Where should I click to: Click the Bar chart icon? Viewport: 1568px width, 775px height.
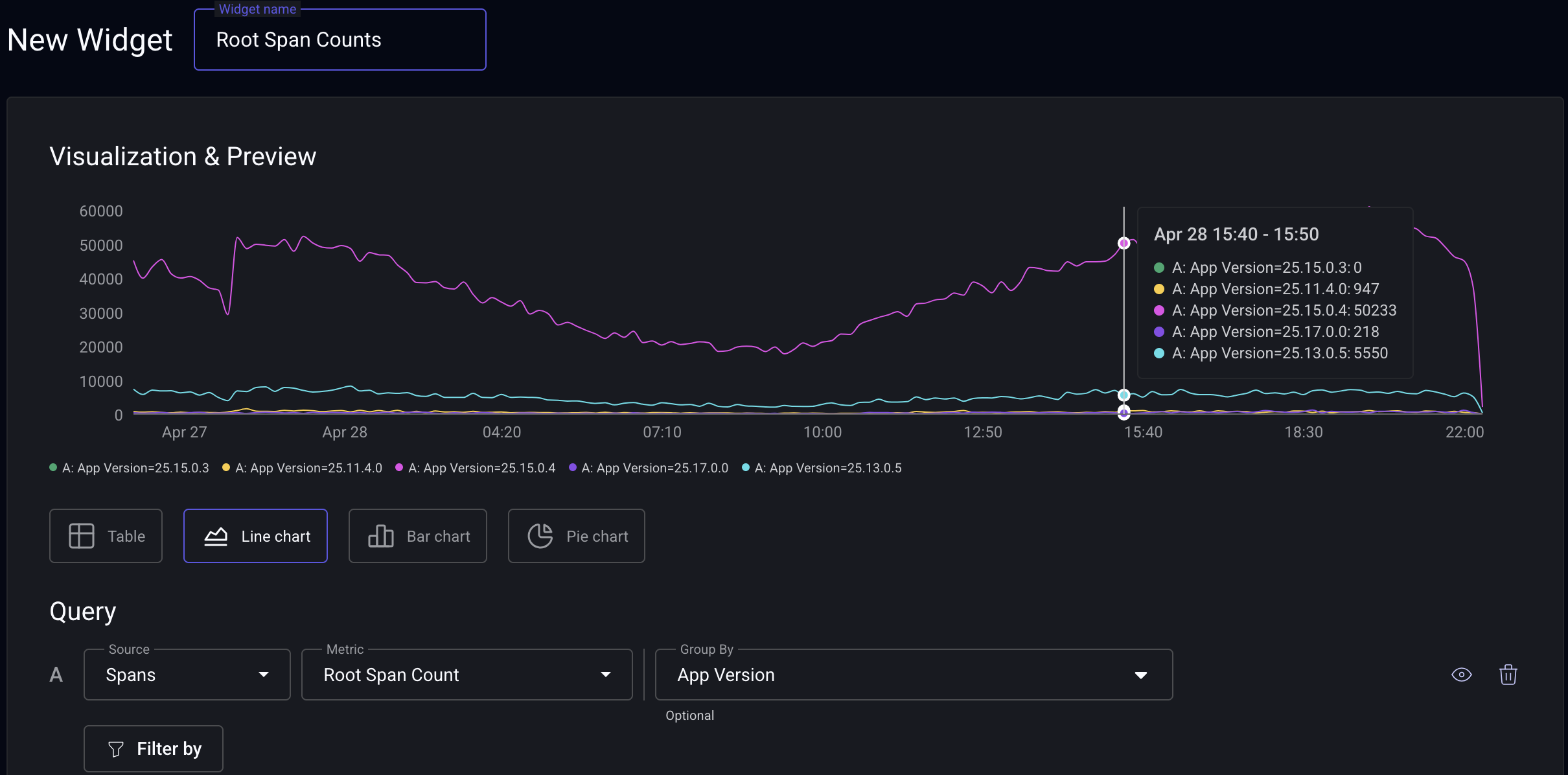381,536
